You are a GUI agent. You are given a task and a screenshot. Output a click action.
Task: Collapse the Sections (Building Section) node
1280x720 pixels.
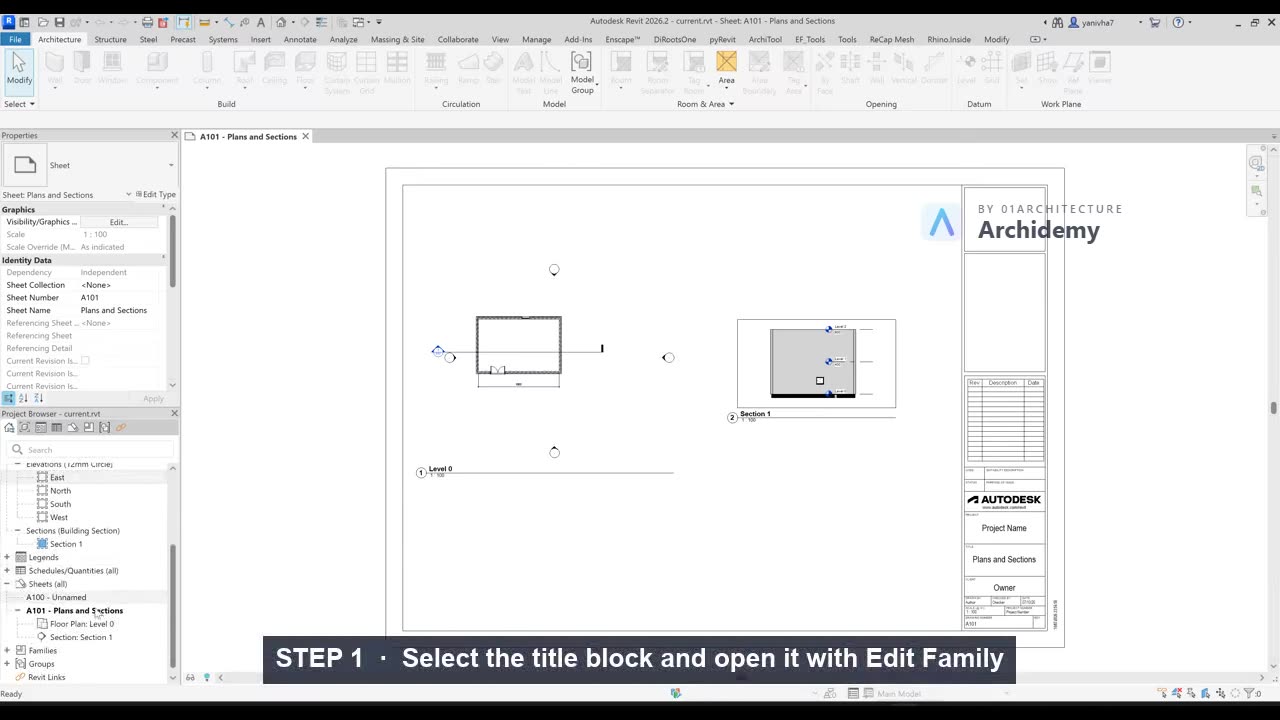click(17, 531)
